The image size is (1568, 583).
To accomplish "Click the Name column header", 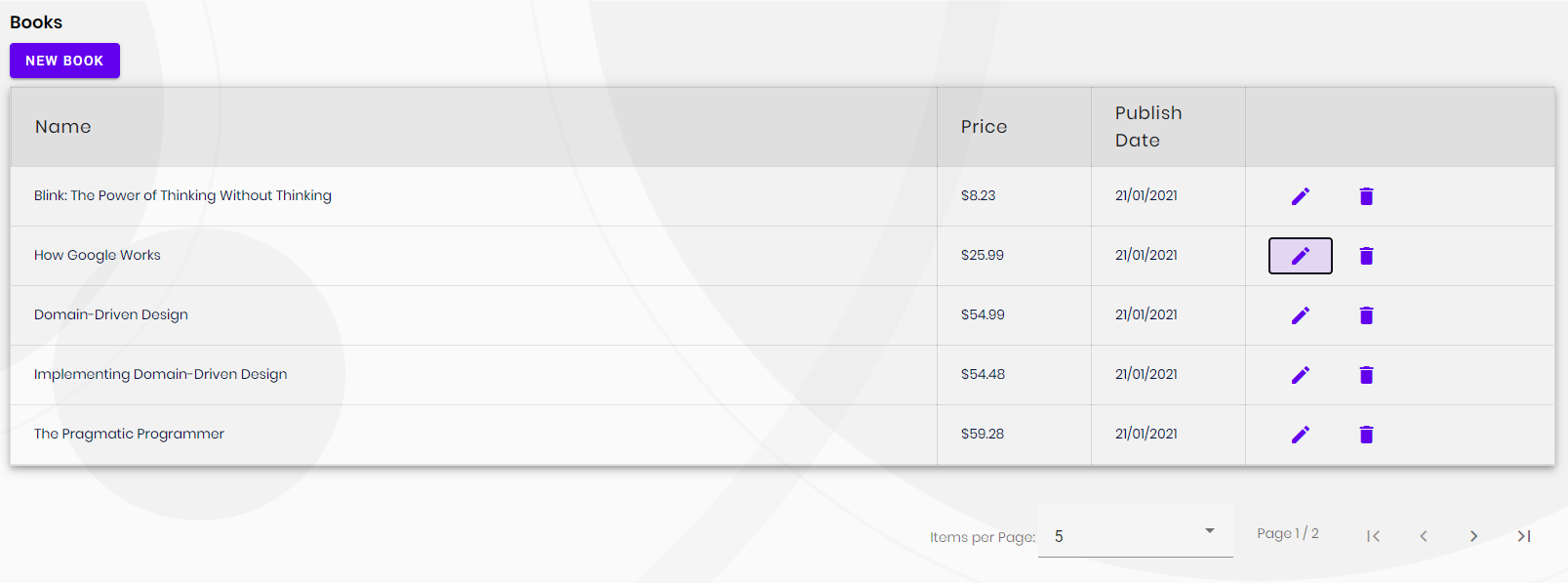I will point(63,127).
